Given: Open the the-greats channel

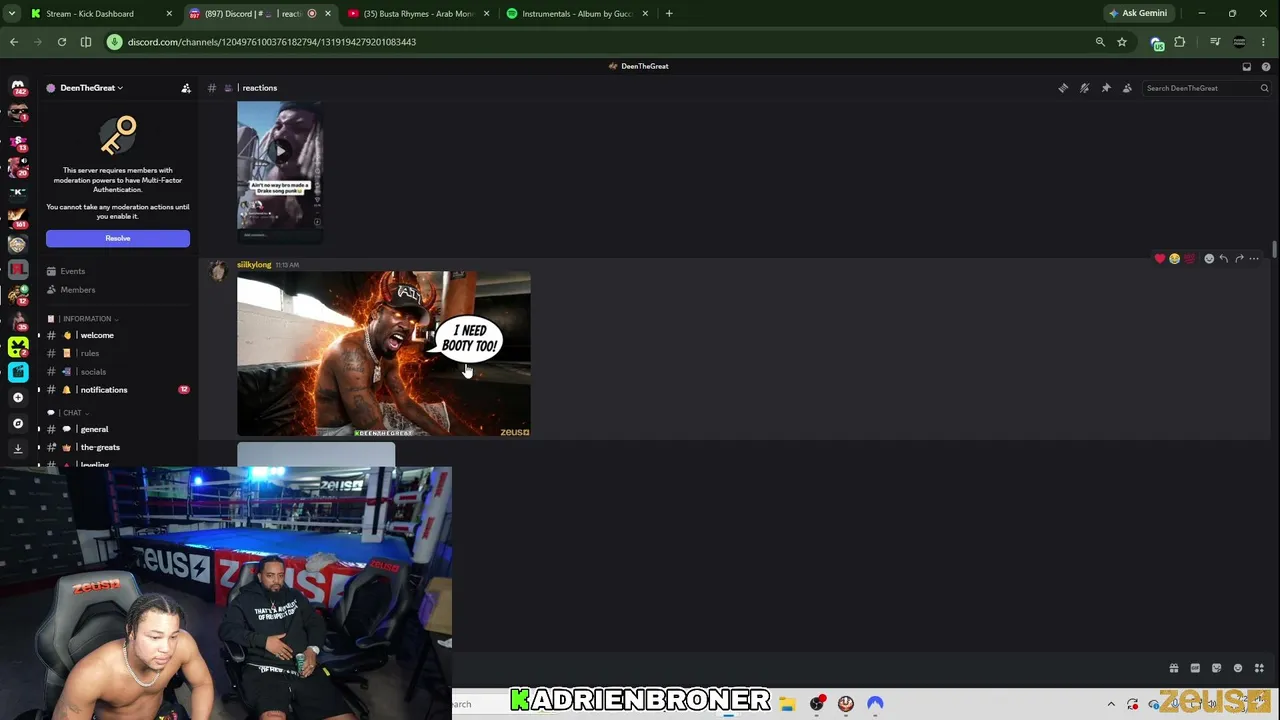Looking at the screenshot, I should [x=100, y=447].
